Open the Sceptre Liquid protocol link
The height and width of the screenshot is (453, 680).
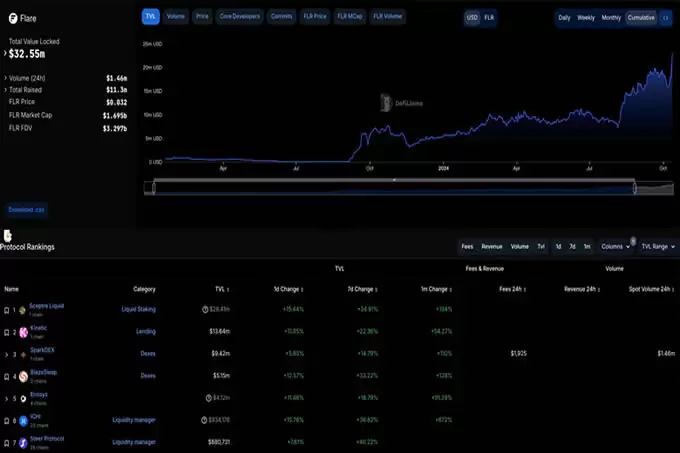click(46, 306)
